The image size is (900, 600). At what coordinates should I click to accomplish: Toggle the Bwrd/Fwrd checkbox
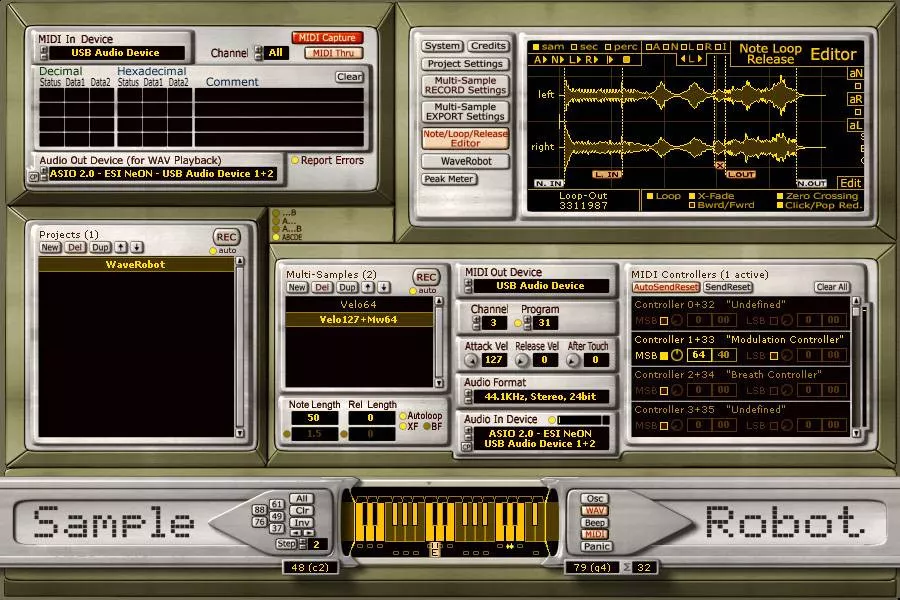[x=692, y=205]
